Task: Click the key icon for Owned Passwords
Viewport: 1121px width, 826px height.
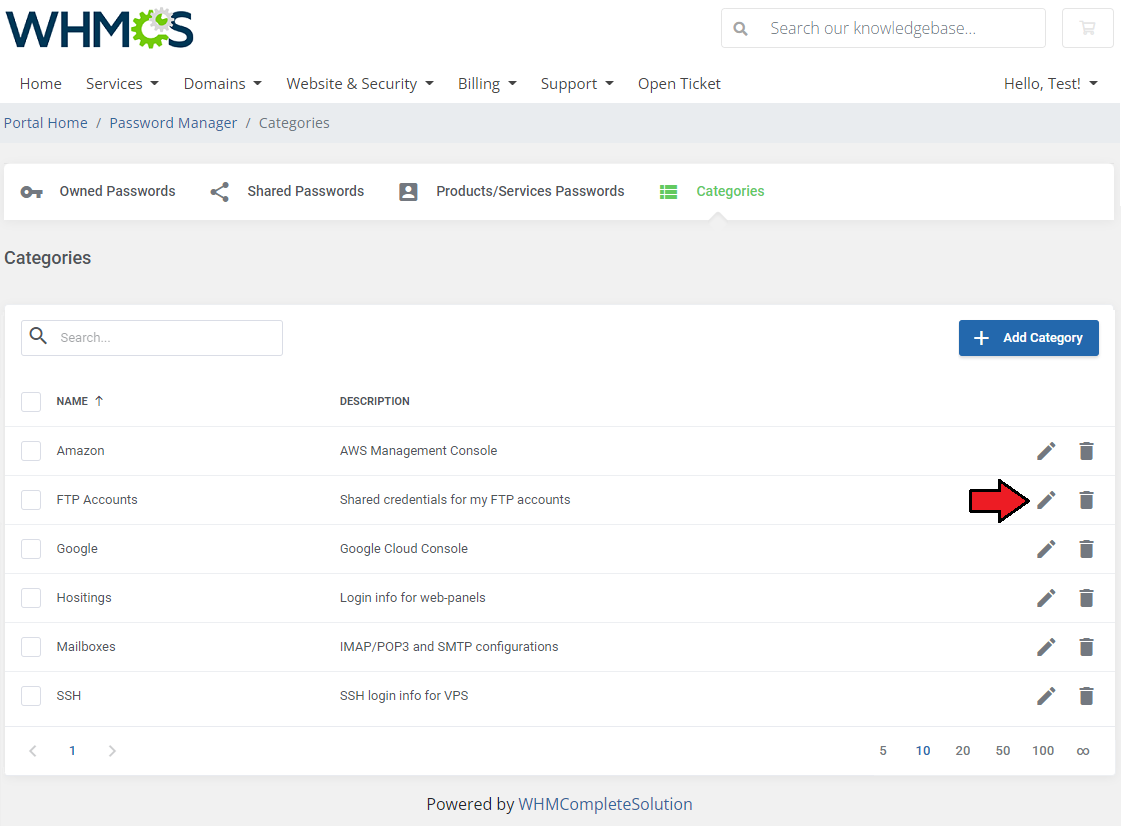Action: (x=31, y=192)
